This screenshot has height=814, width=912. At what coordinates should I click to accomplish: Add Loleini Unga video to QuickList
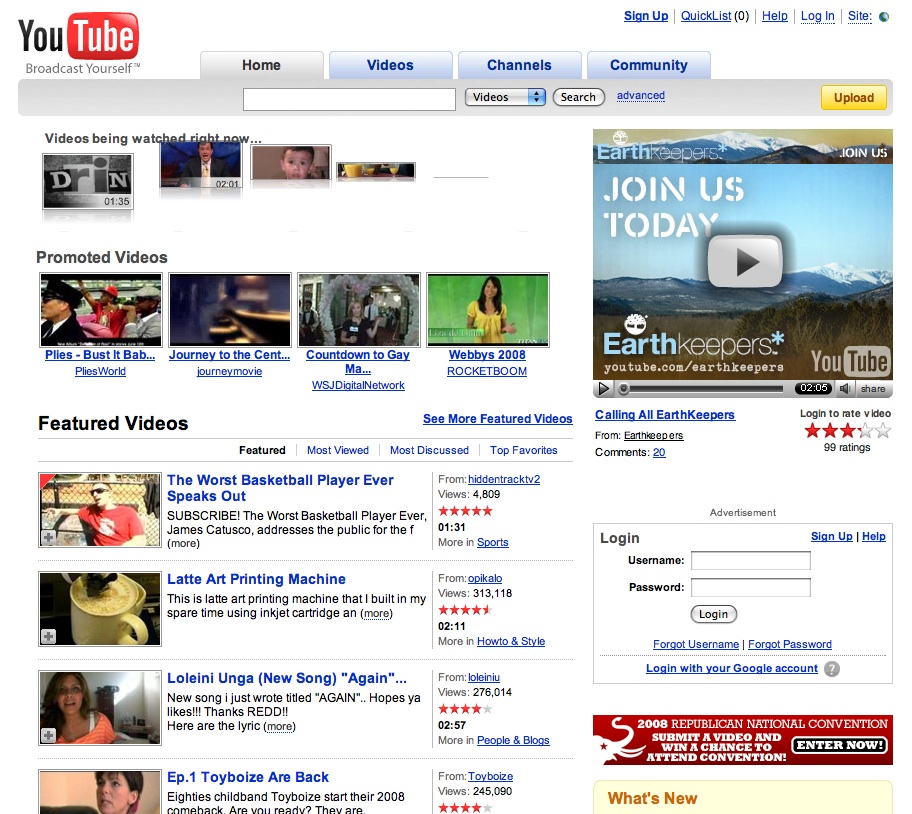pyautogui.click(x=49, y=736)
